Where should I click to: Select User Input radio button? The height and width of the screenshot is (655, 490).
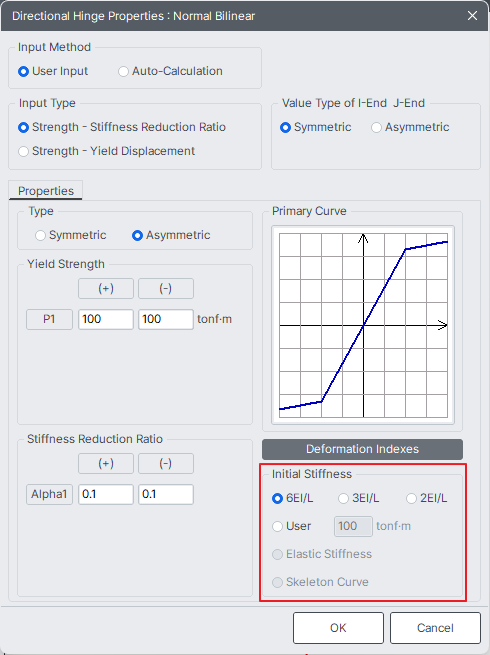pyautogui.click(x=53, y=71)
